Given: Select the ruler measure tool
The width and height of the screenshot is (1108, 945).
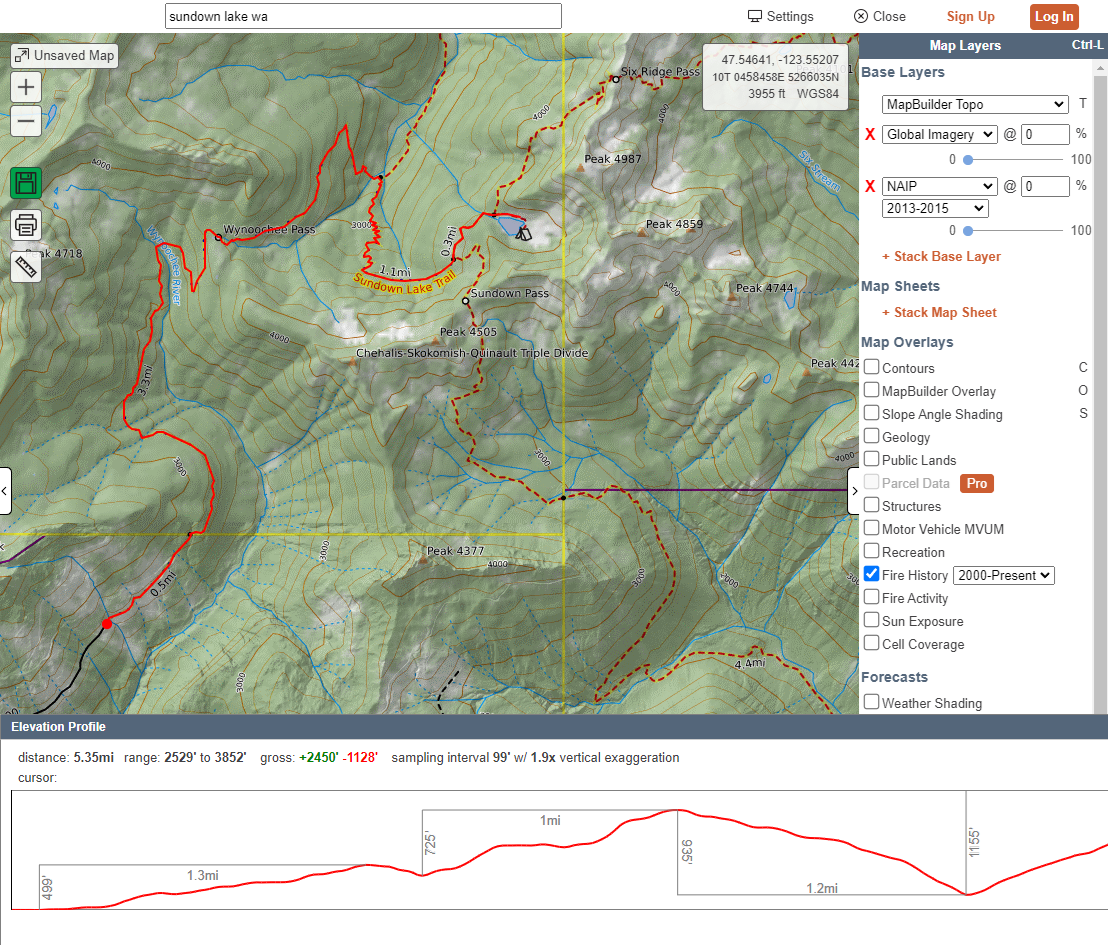Looking at the screenshot, I should click(x=26, y=267).
